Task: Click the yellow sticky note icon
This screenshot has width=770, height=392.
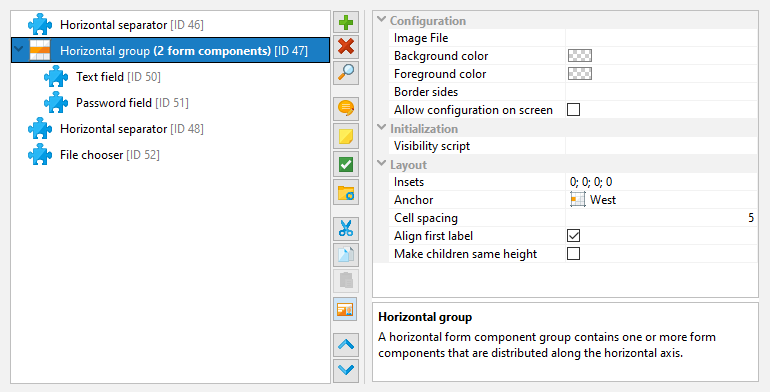Action: point(346,137)
